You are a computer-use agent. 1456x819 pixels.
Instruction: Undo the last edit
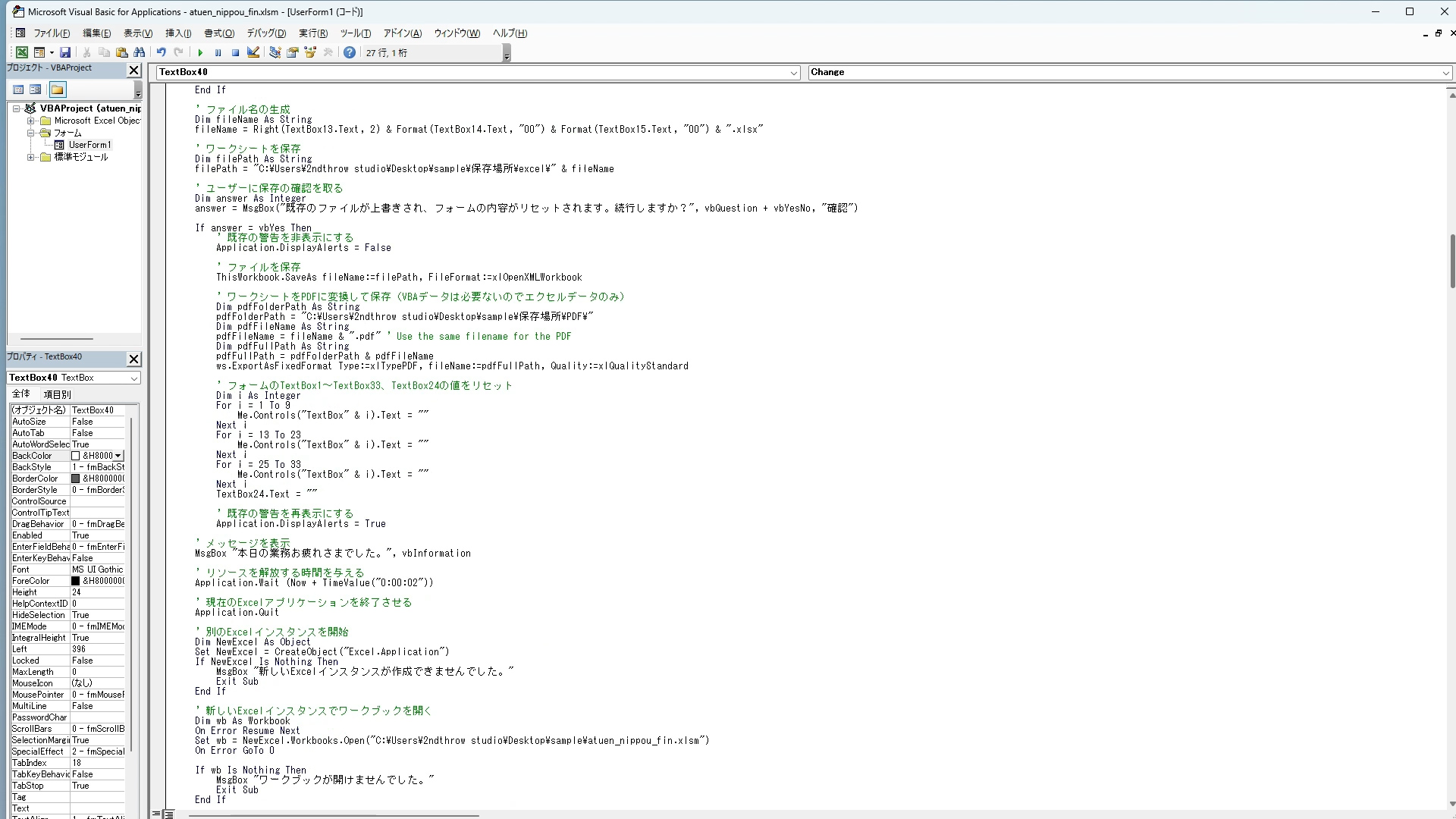(x=161, y=52)
